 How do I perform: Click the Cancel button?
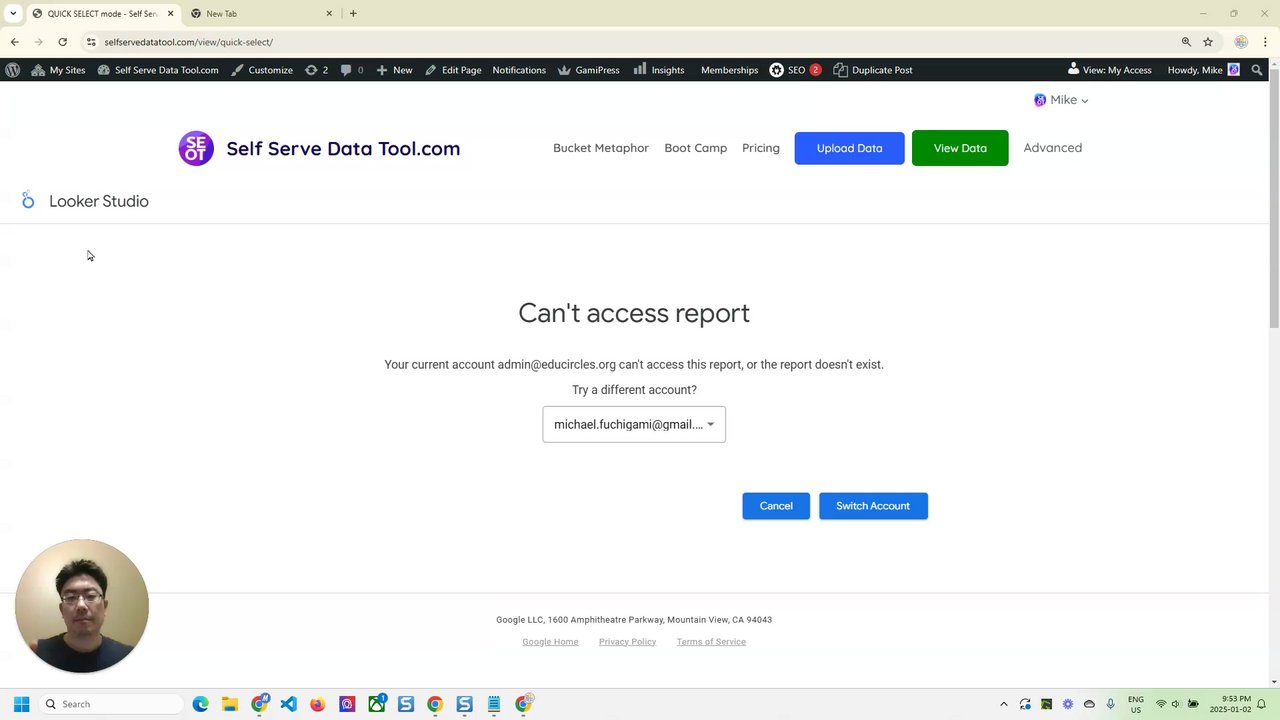coord(776,506)
